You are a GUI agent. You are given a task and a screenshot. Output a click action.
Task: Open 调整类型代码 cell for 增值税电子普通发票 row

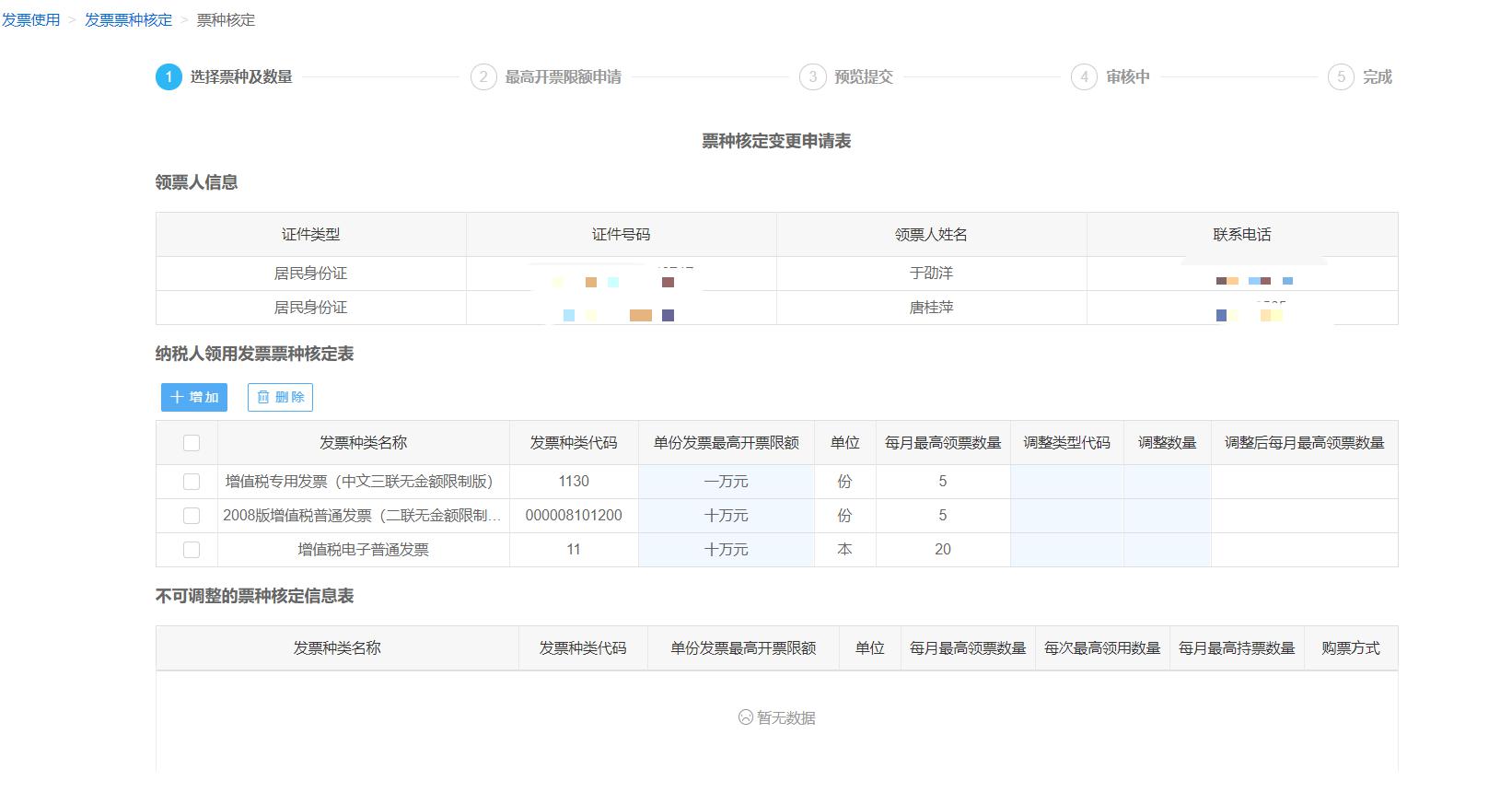click(x=1066, y=550)
